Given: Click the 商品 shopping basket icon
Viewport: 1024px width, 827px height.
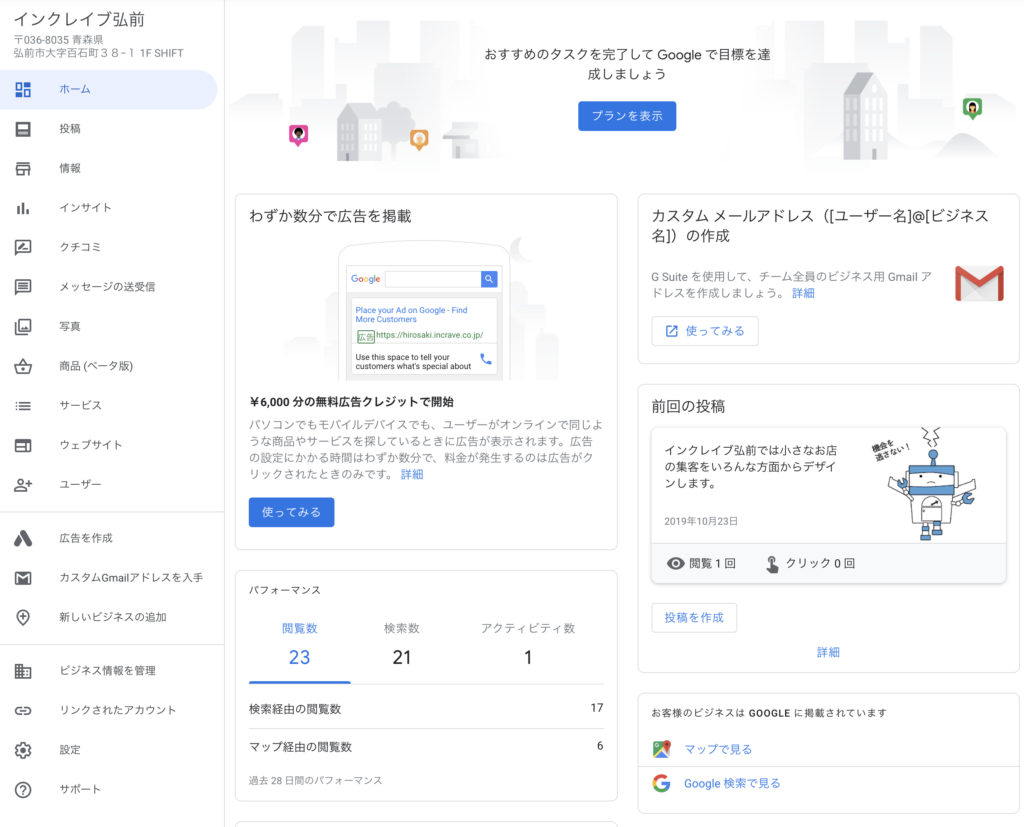Looking at the screenshot, I should coord(23,366).
